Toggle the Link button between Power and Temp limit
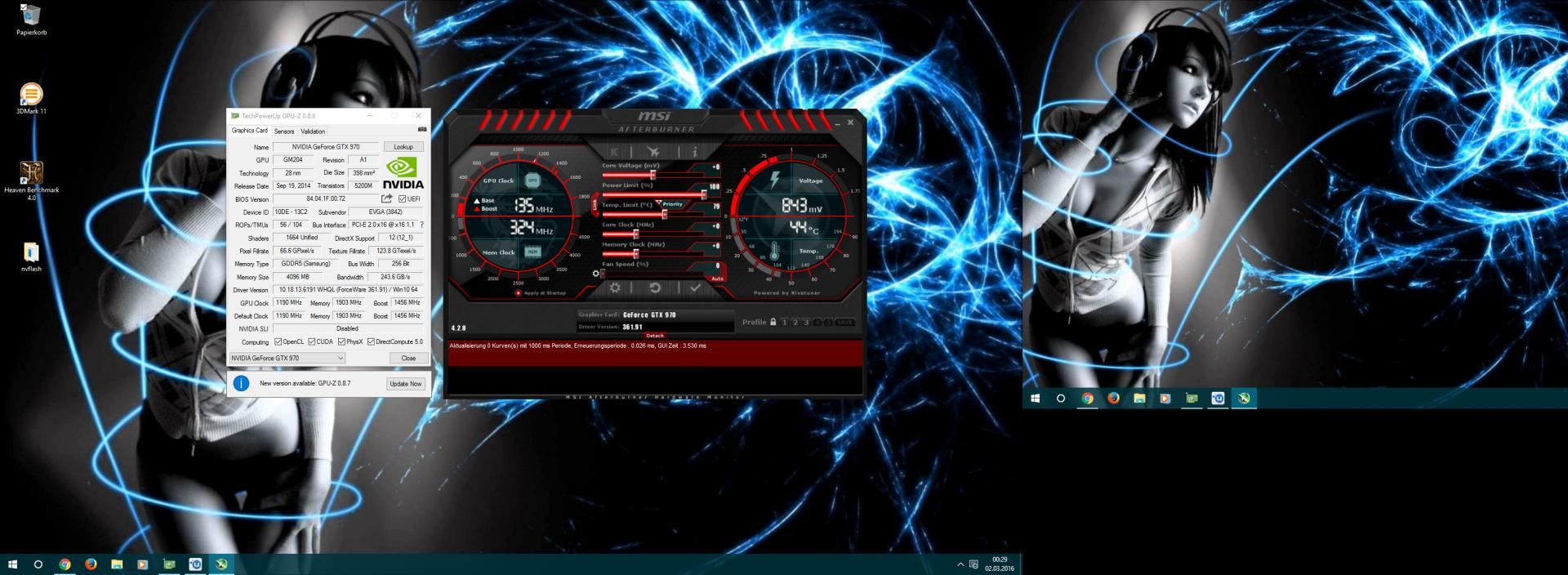This screenshot has width=1568, height=575. tap(595, 203)
